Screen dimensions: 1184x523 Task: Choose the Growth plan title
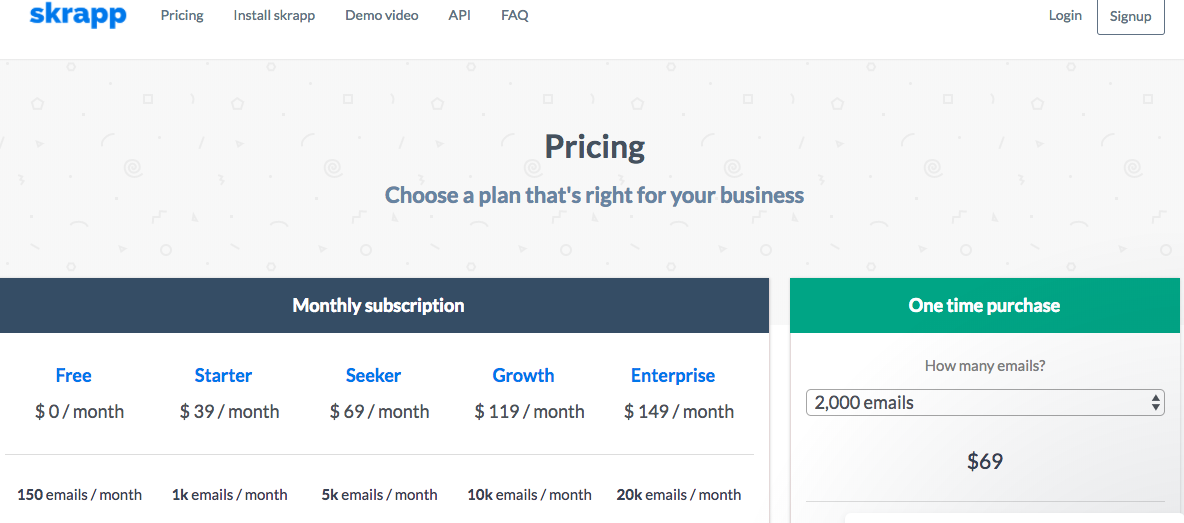pos(523,376)
